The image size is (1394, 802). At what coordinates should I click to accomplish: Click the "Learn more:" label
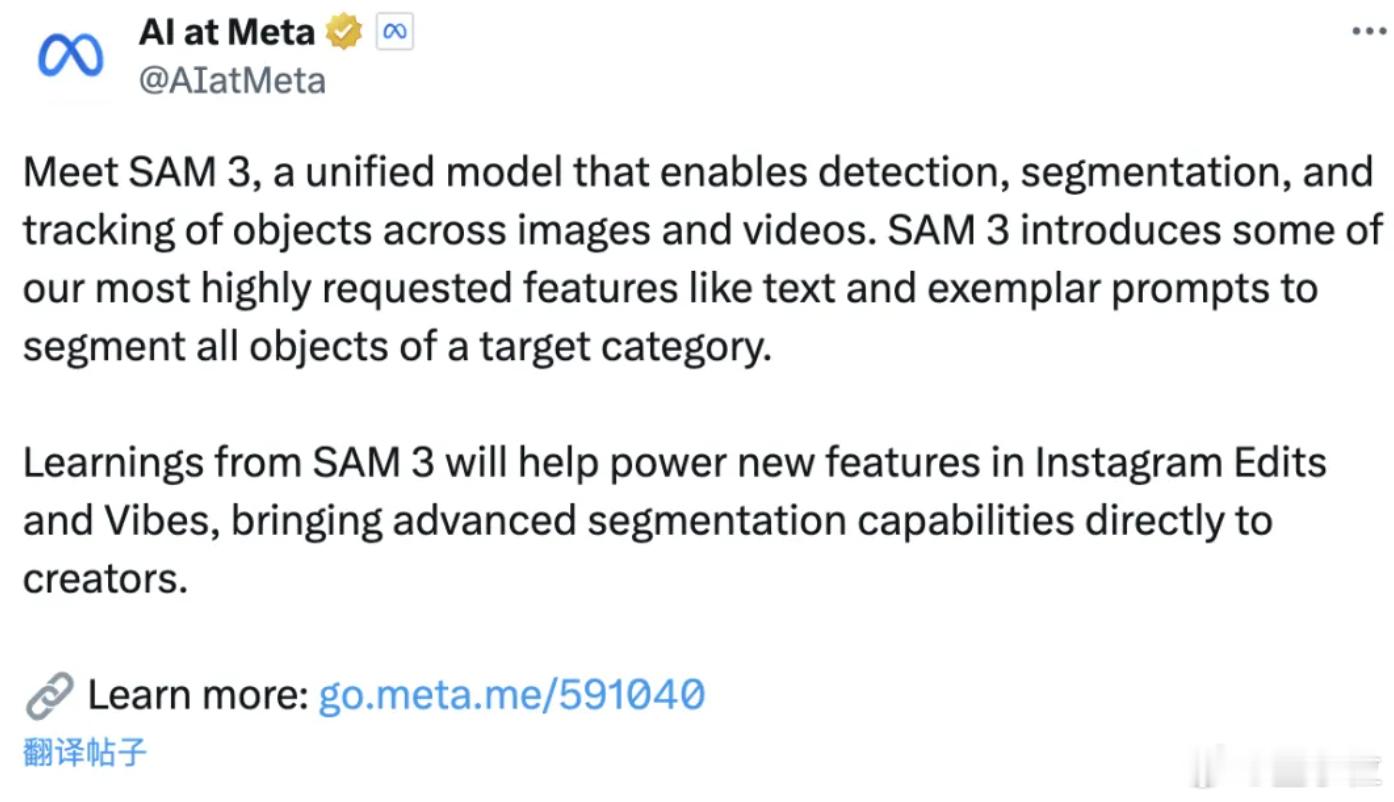click(x=198, y=694)
